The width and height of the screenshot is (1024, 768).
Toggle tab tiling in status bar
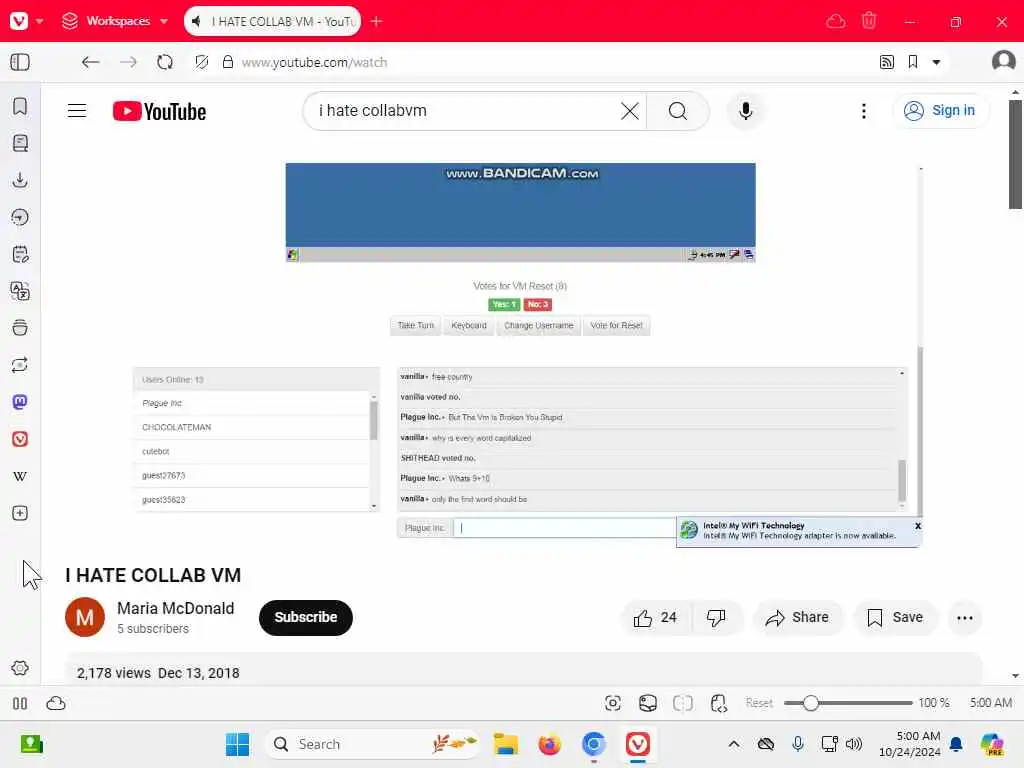[682, 703]
